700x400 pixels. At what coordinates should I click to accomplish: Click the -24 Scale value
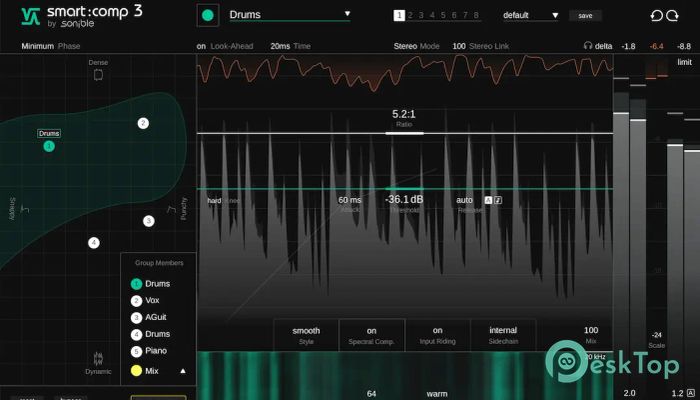tap(656, 335)
